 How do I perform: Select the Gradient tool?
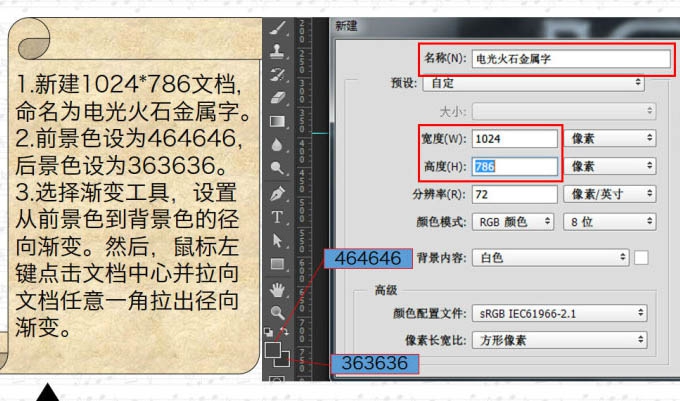278,121
